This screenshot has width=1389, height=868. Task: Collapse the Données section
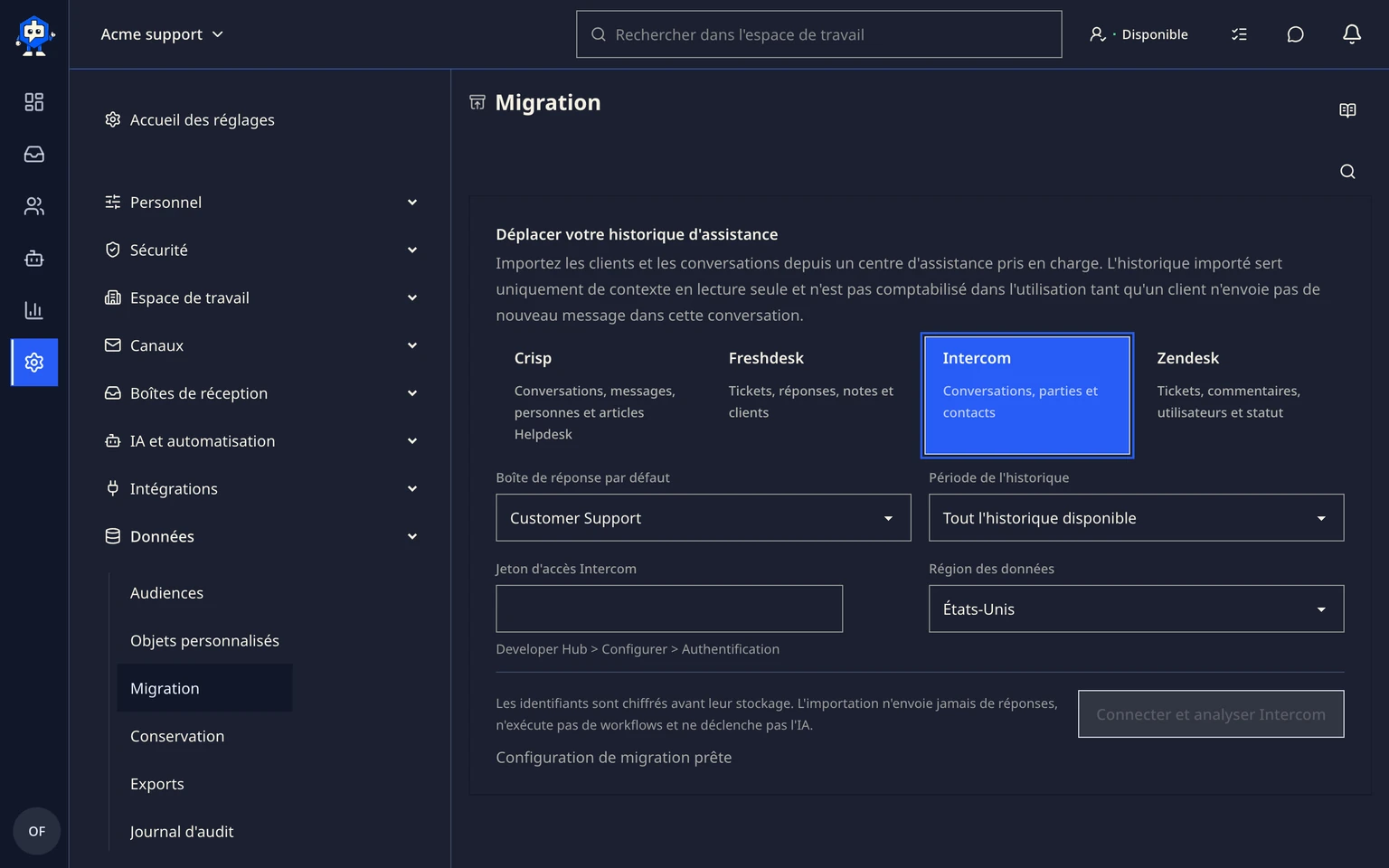[260, 537]
